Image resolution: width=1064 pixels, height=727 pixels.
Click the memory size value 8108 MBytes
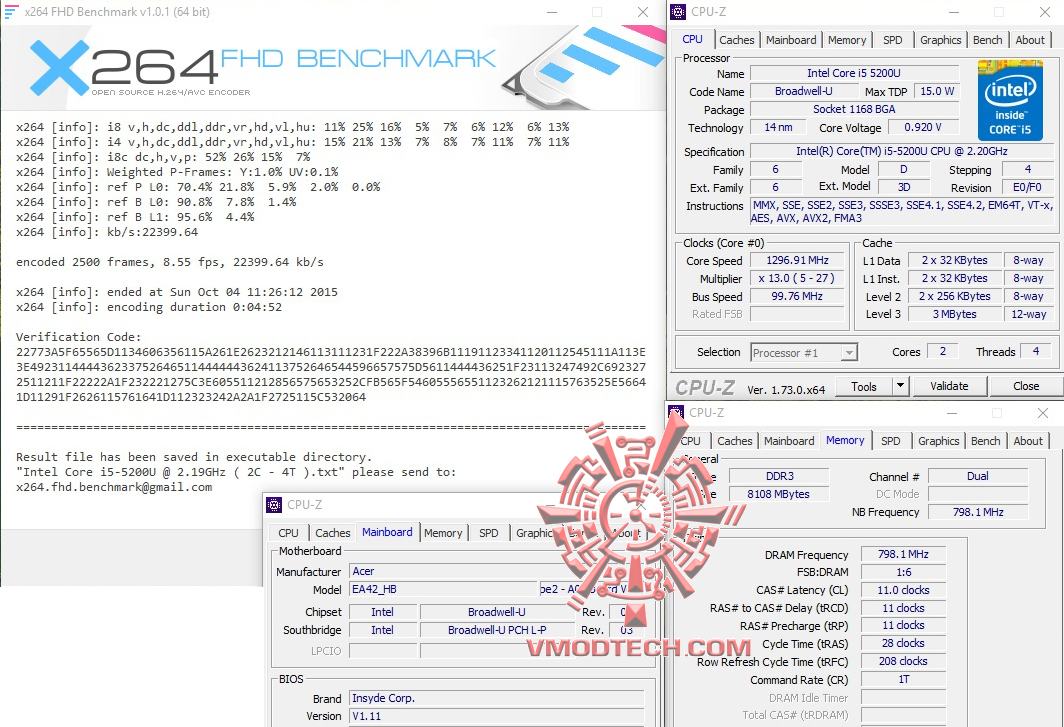click(x=779, y=494)
